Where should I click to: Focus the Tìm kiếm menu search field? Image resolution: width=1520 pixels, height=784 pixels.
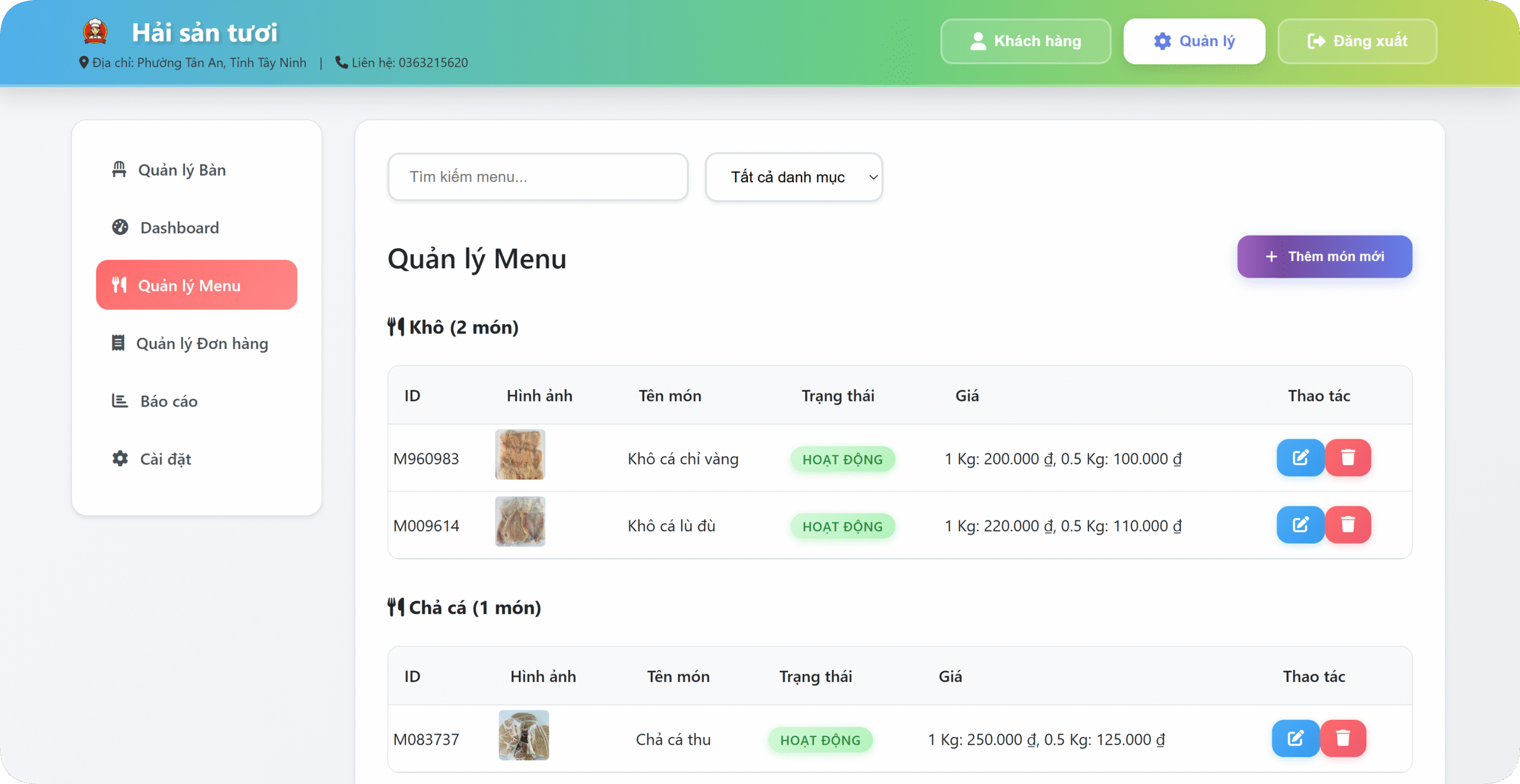click(x=537, y=177)
